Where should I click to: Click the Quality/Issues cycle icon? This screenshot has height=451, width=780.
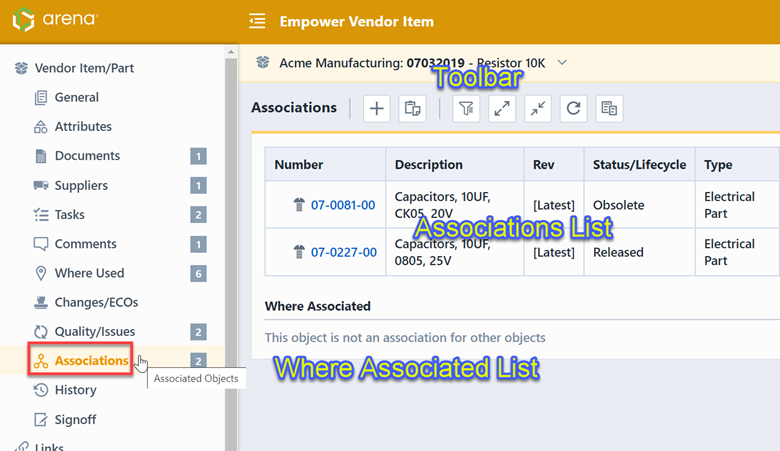(x=41, y=332)
